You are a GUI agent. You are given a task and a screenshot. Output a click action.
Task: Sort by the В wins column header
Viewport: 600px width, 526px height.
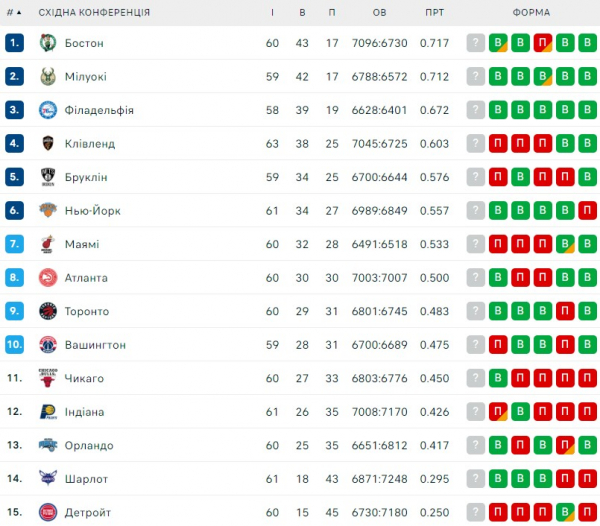[x=302, y=12]
